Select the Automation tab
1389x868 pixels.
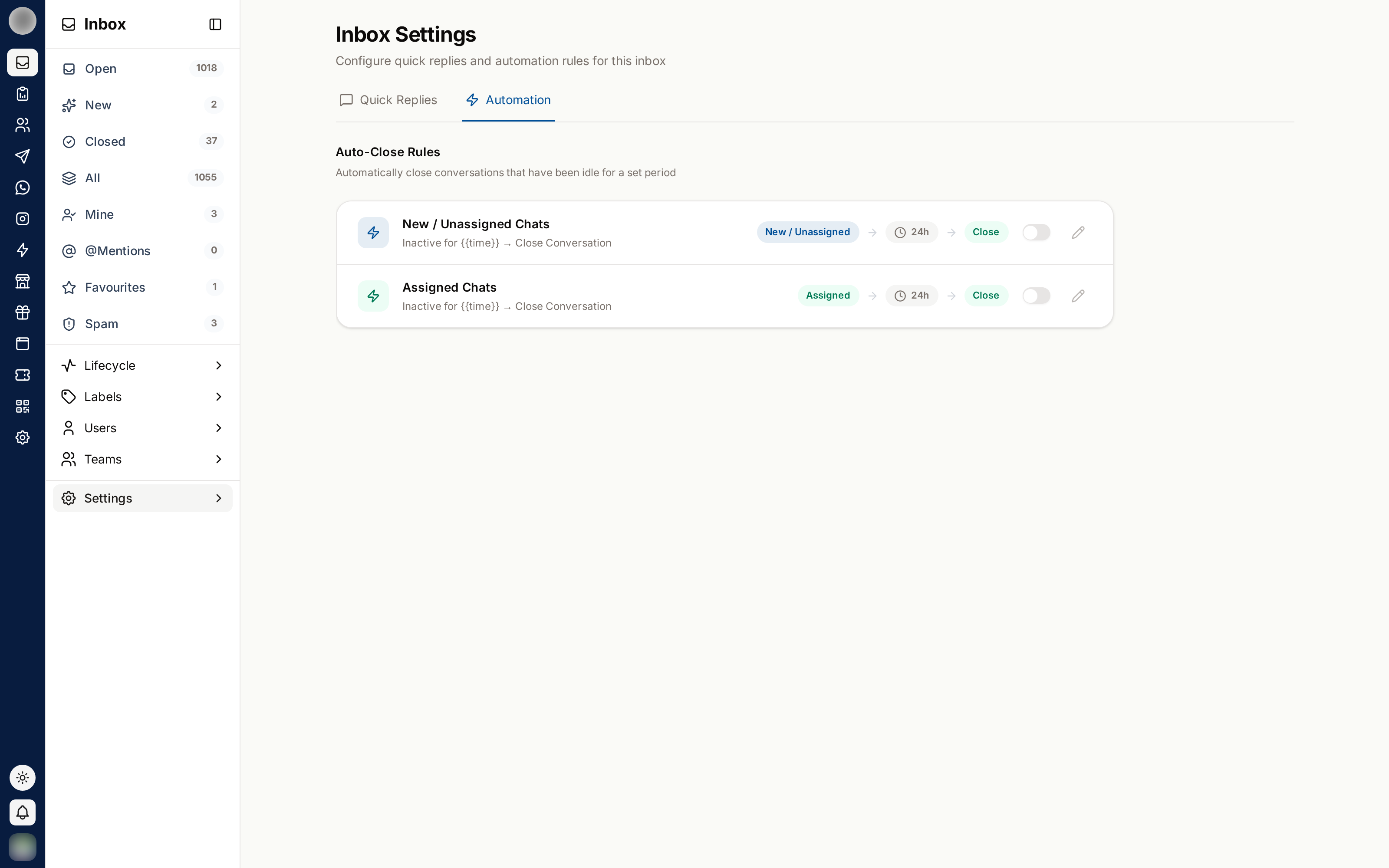(x=508, y=100)
